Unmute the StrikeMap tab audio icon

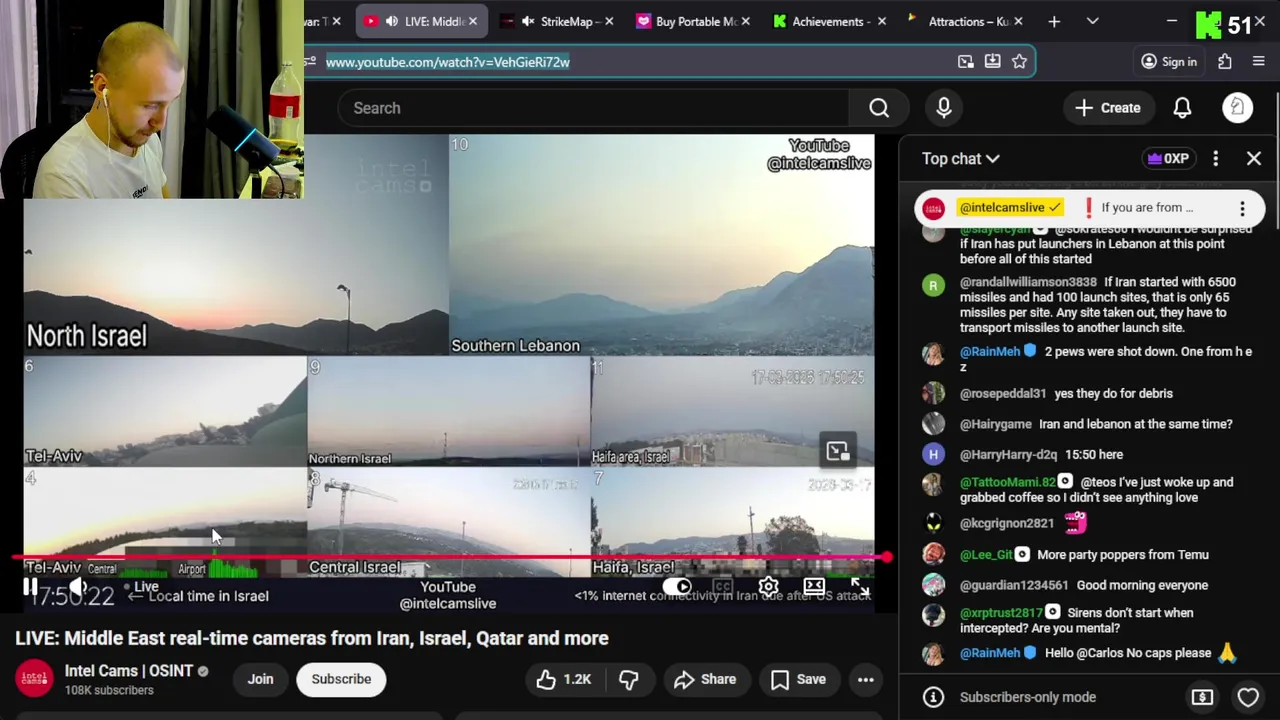point(528,21)
